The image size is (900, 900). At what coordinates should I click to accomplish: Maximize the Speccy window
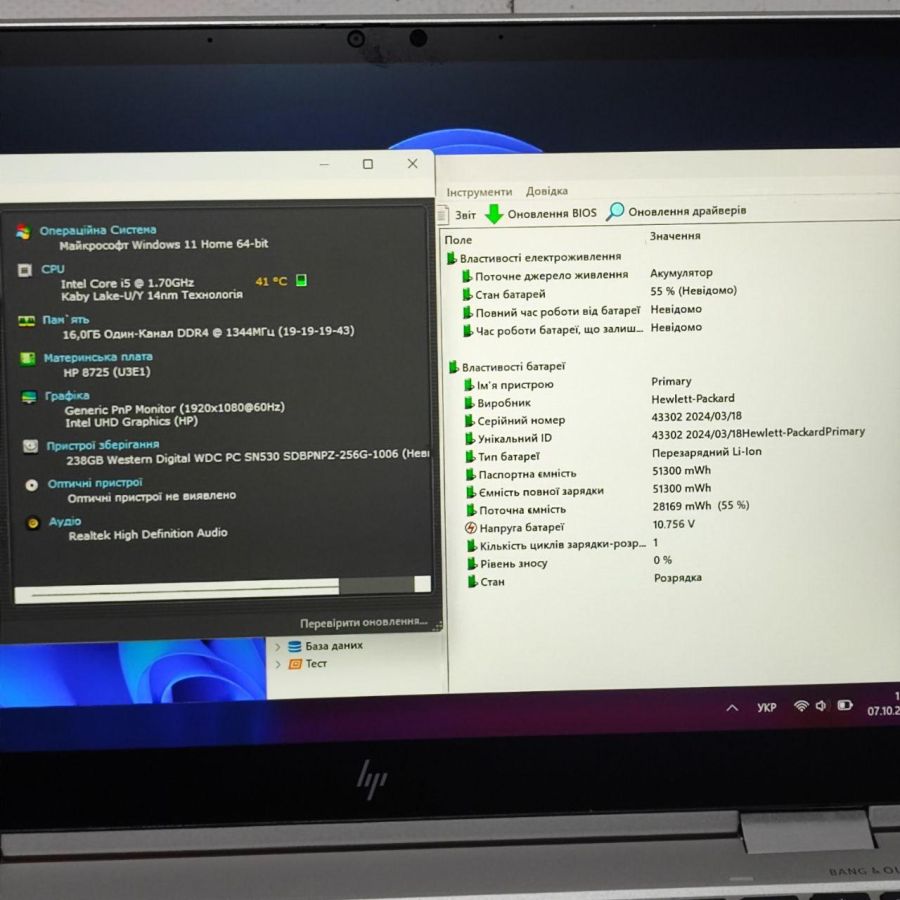pyautogui.click(x=368, y=164)
